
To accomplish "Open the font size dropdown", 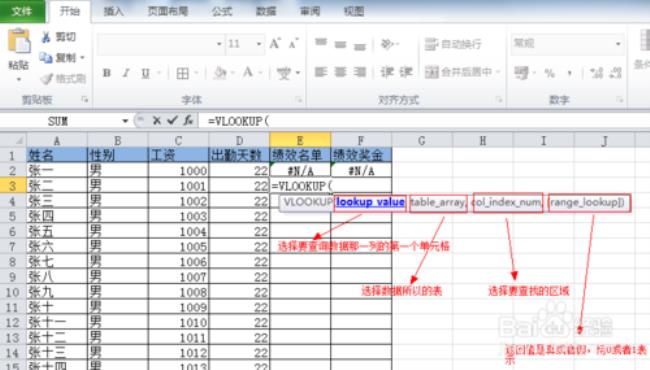I will (259, 44).
